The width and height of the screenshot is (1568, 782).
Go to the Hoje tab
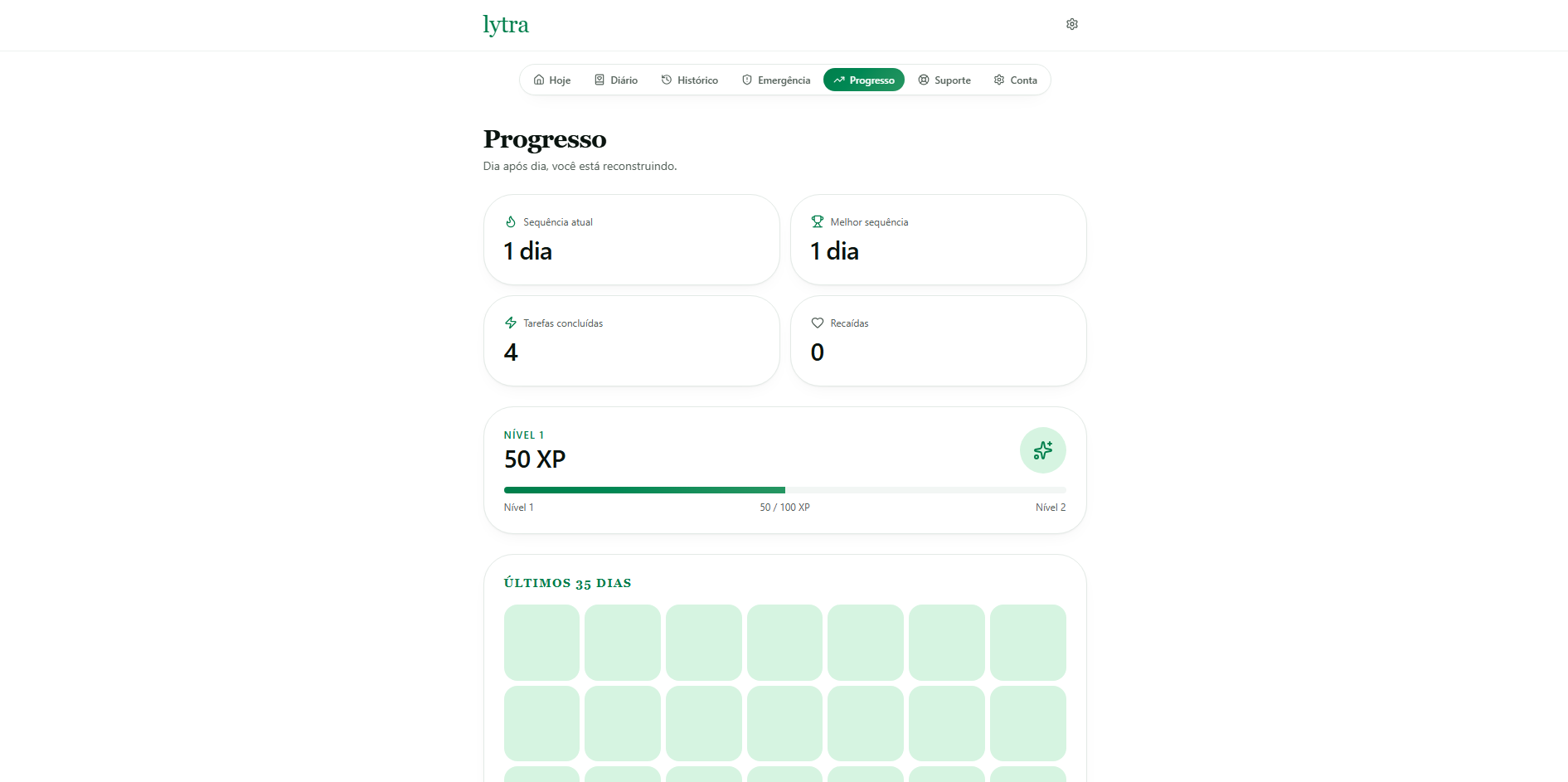pyautogui.click(x=552, y=80)
